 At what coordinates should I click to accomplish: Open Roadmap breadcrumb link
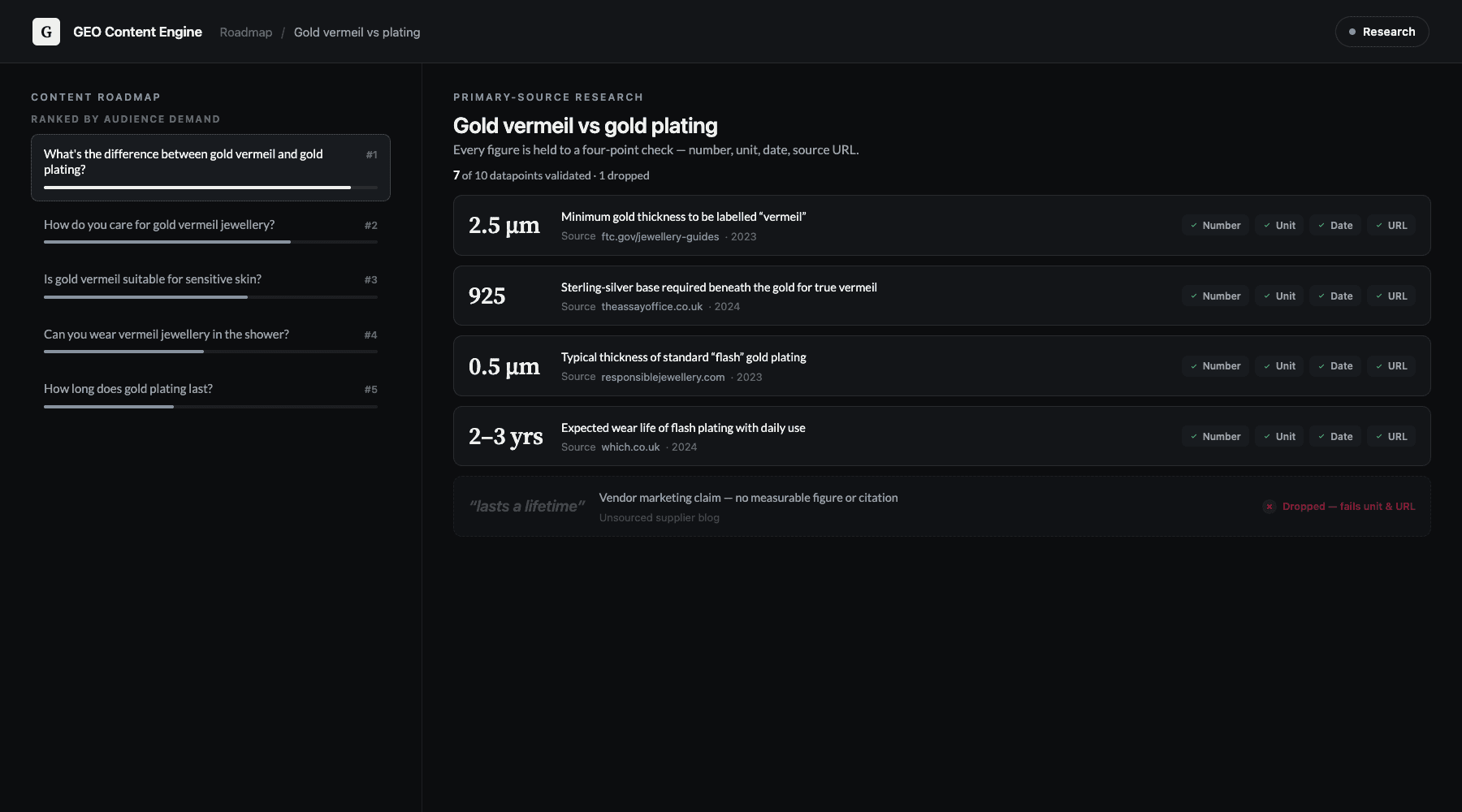coord(245,32)
